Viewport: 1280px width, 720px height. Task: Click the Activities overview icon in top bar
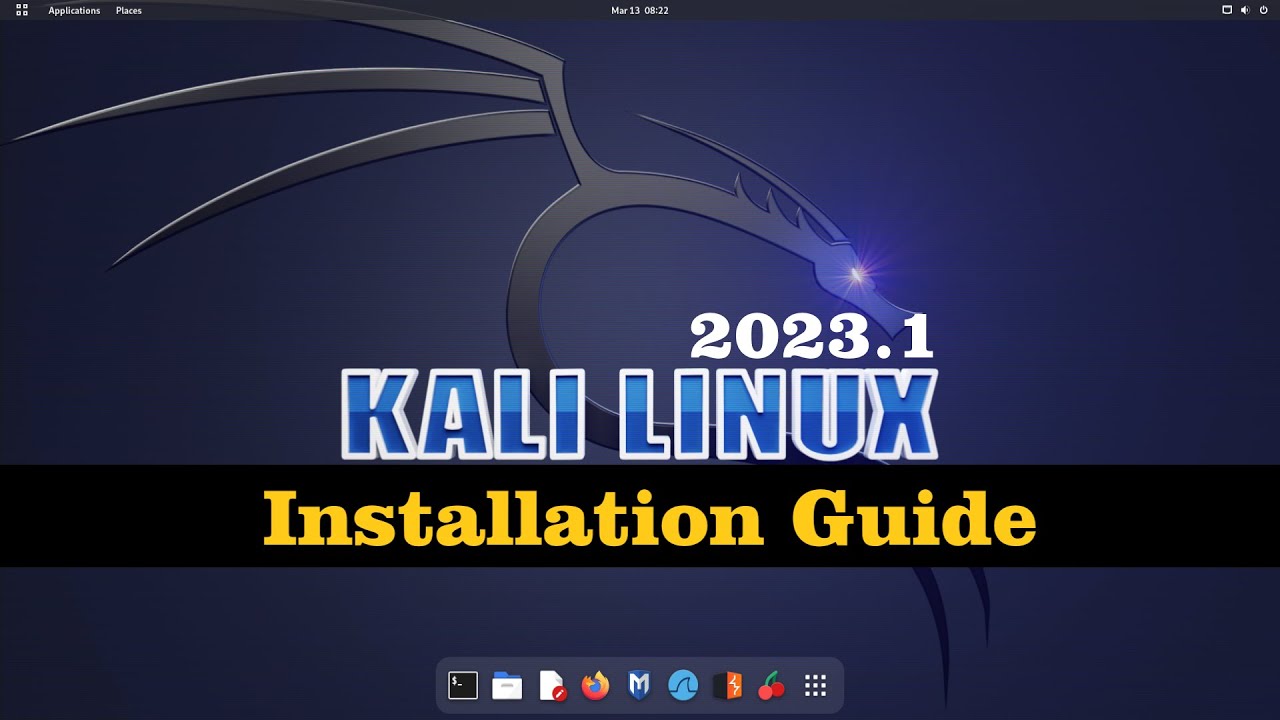tap(22, 10)
